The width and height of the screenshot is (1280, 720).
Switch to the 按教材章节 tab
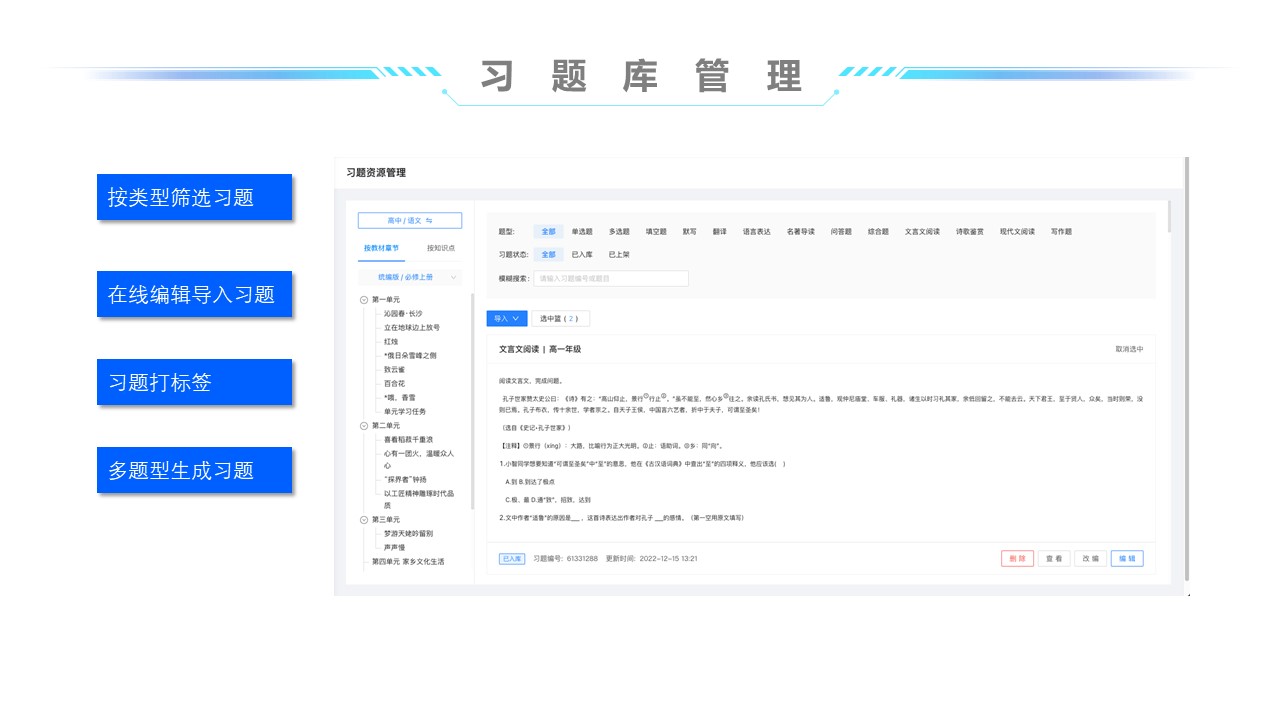pos(381,248)
